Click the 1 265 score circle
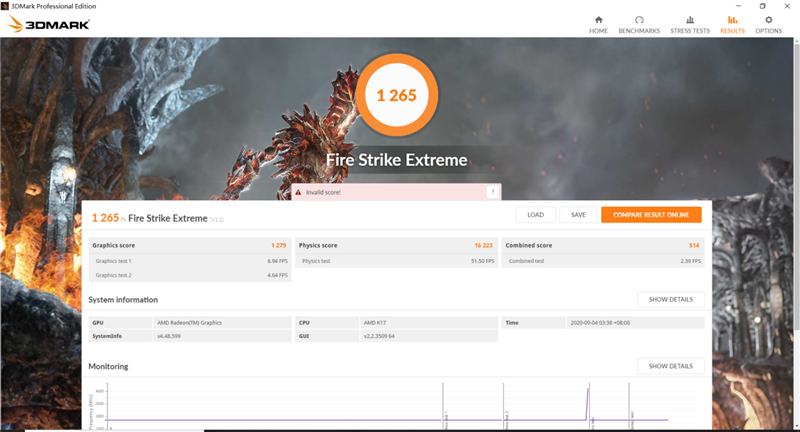 [396, 95]
